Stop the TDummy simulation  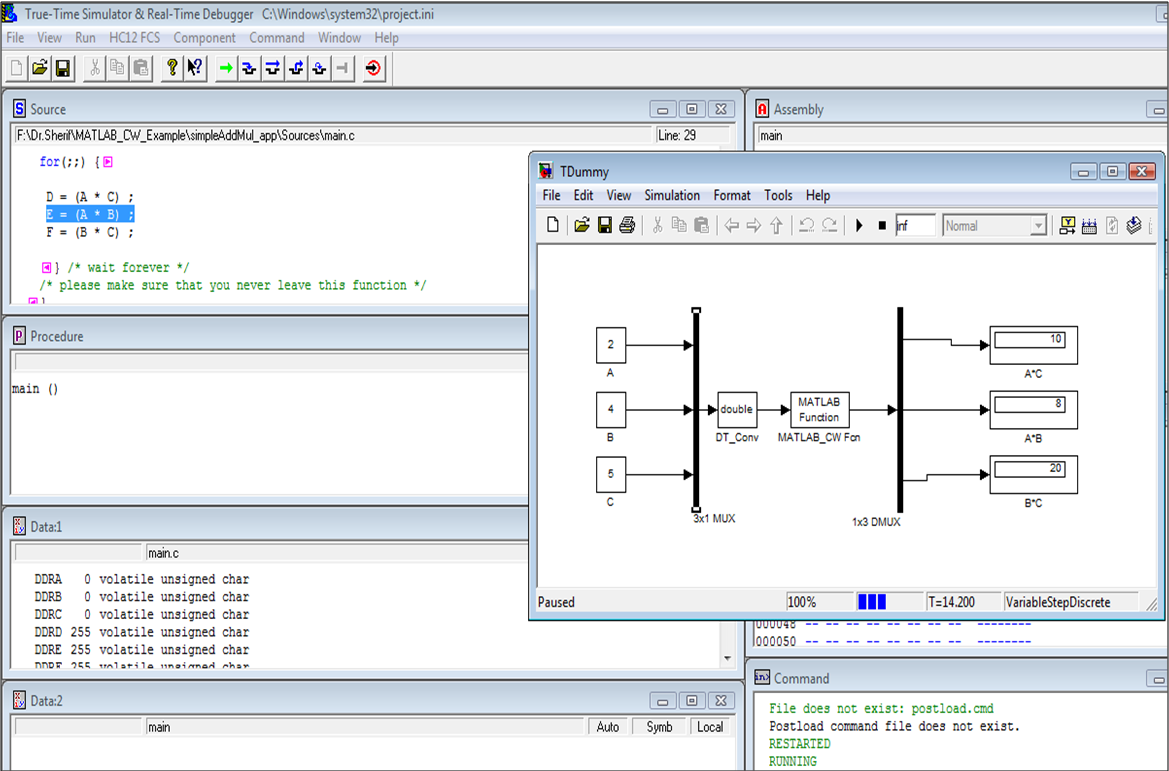pyautogui.click(x=882, y=225)
